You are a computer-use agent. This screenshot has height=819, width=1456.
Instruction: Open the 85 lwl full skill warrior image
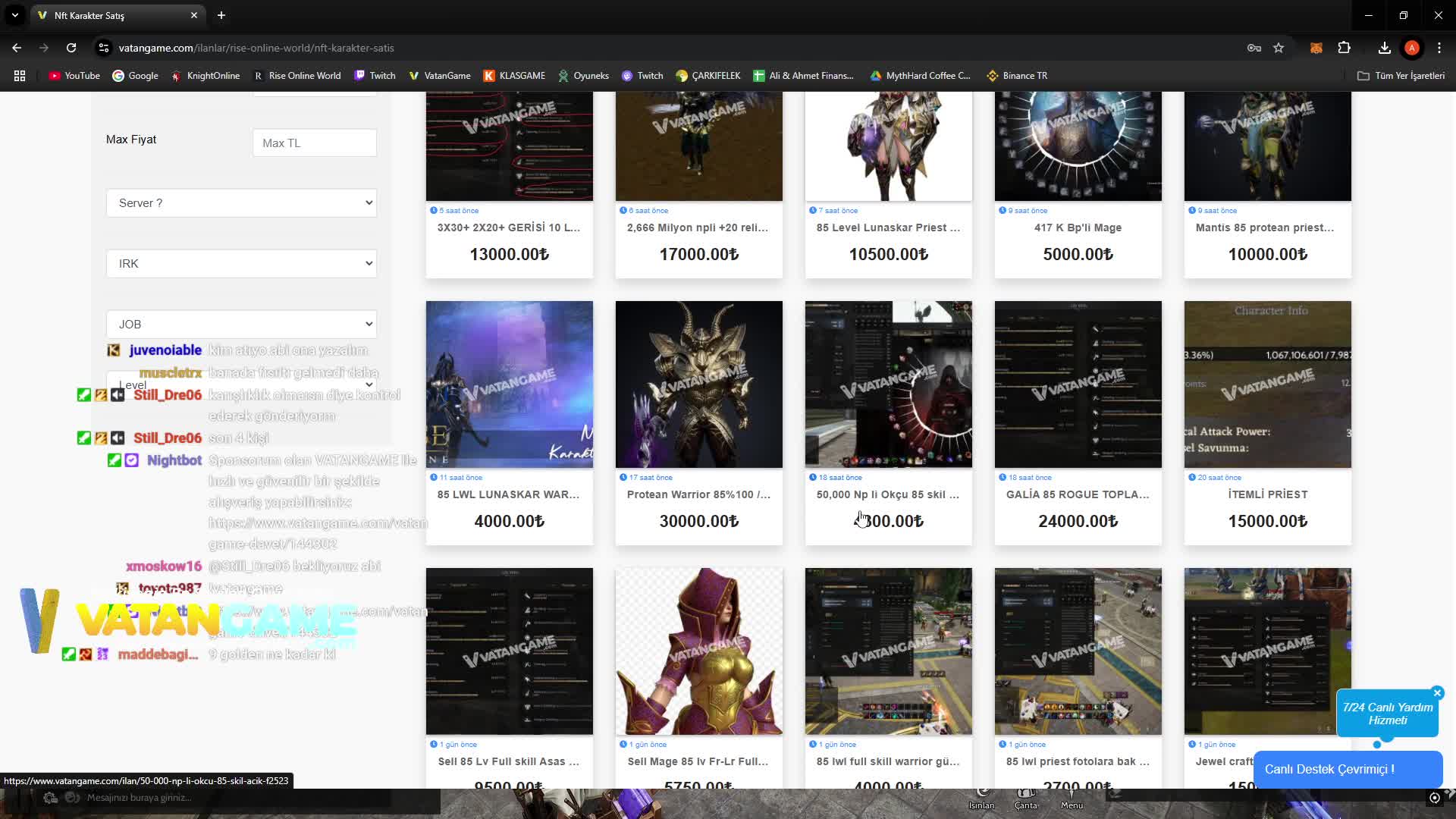pos(889,651)
